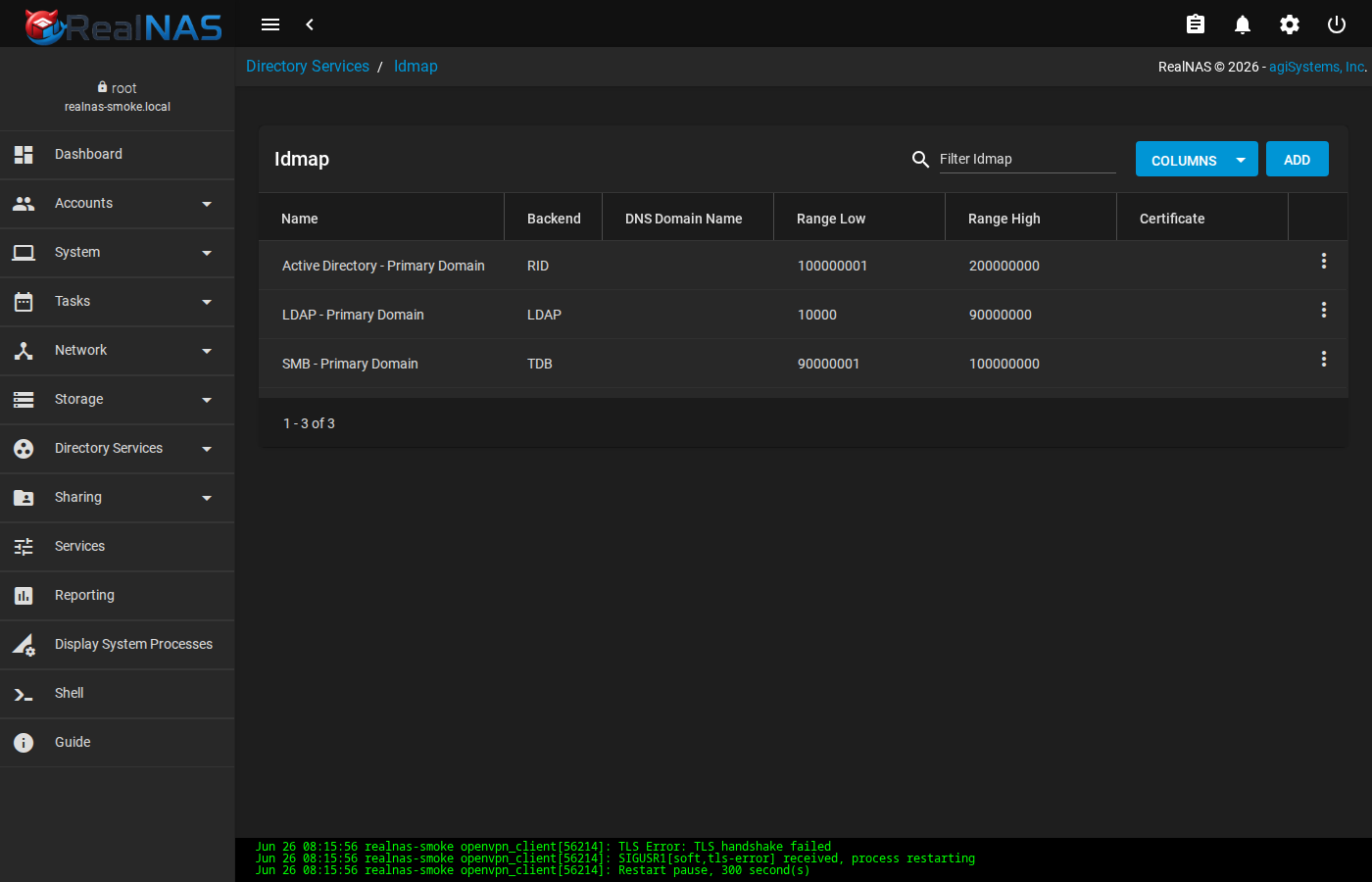
Task: Collapse sidebar with back chevron icon
Action: (x=310, y=24)
